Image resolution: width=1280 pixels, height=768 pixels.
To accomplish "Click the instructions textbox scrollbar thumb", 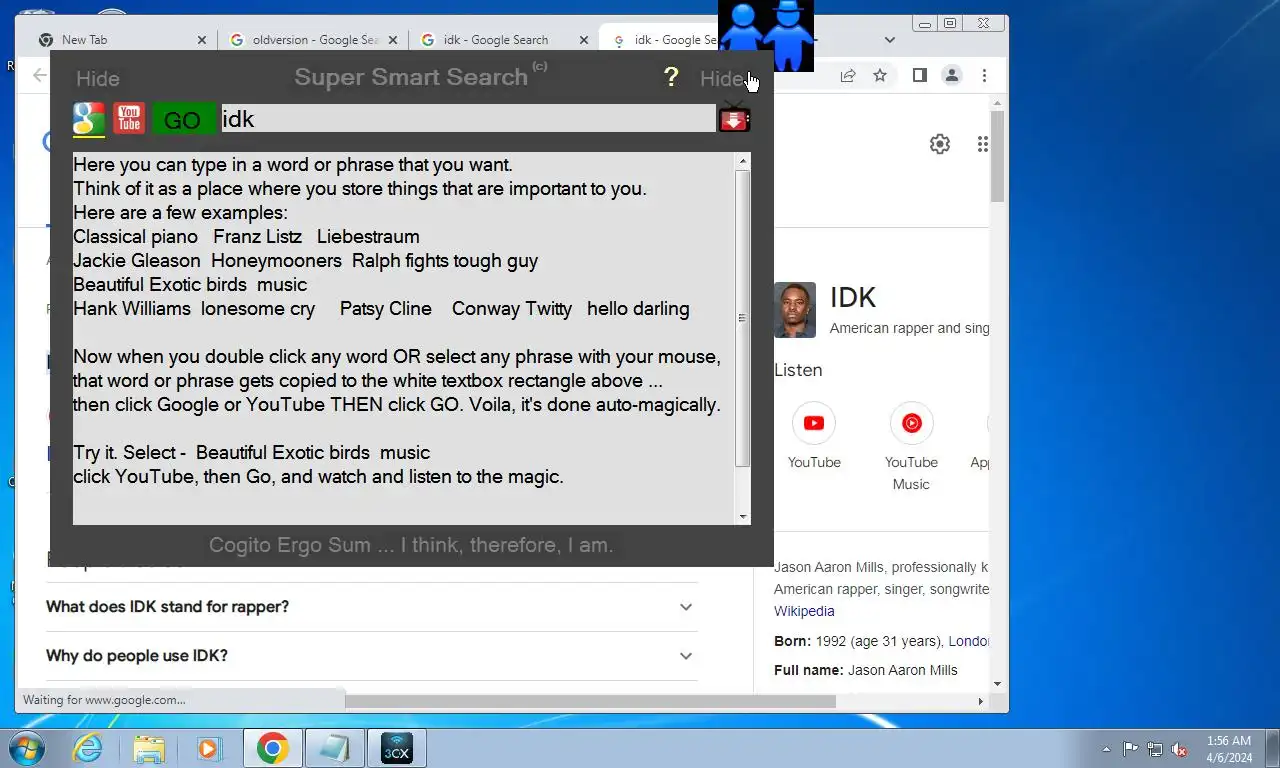I will point(743,318).
